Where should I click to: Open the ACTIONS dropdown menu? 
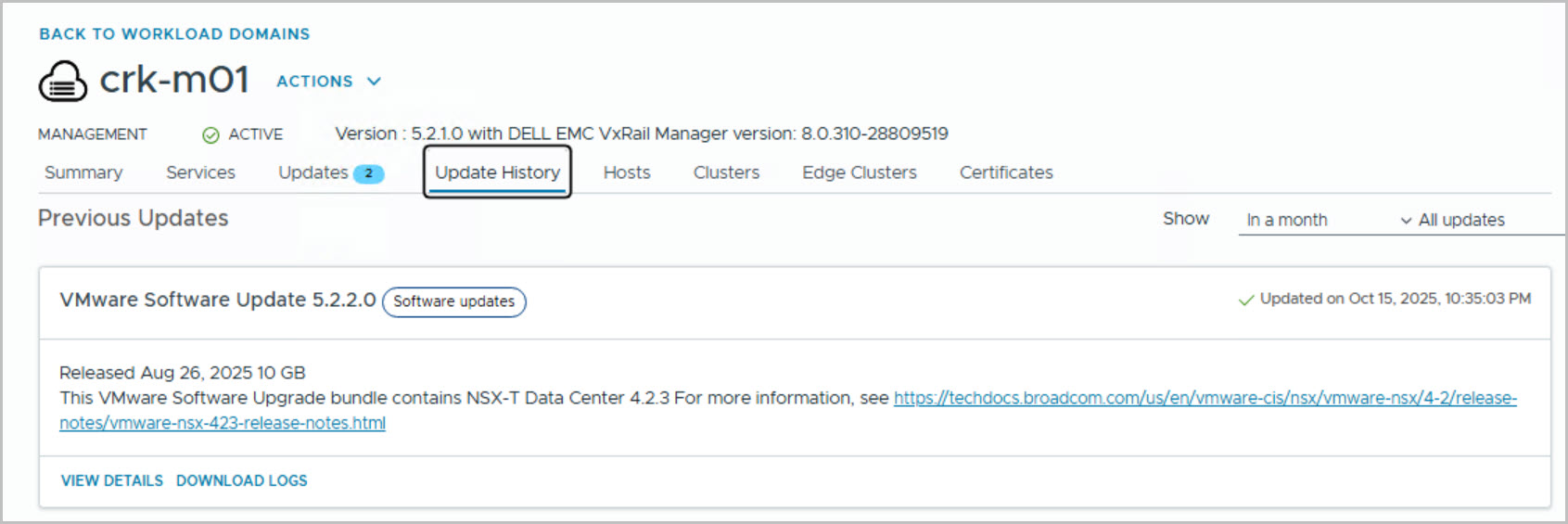(328, 82)
